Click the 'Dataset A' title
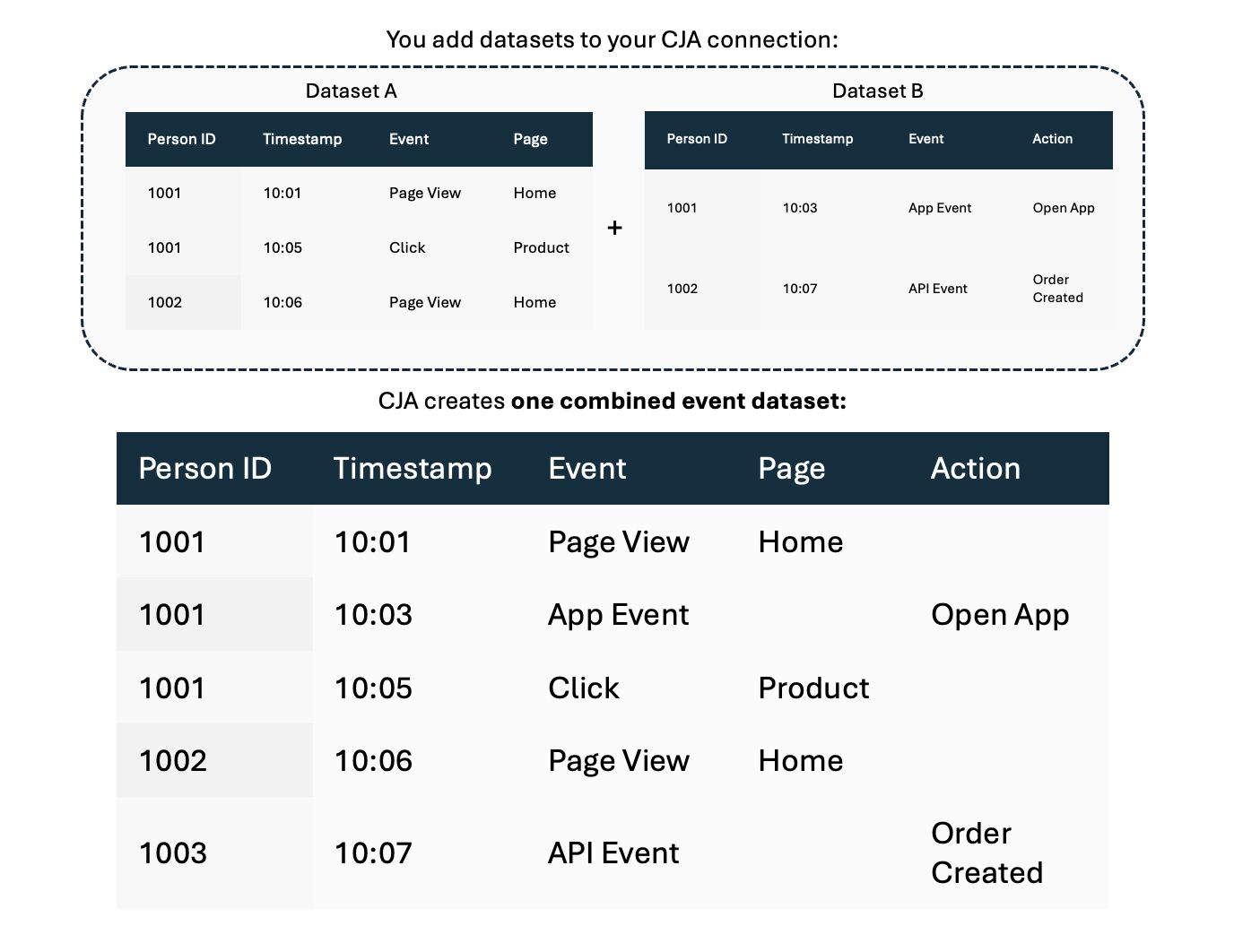 (351, 91)
